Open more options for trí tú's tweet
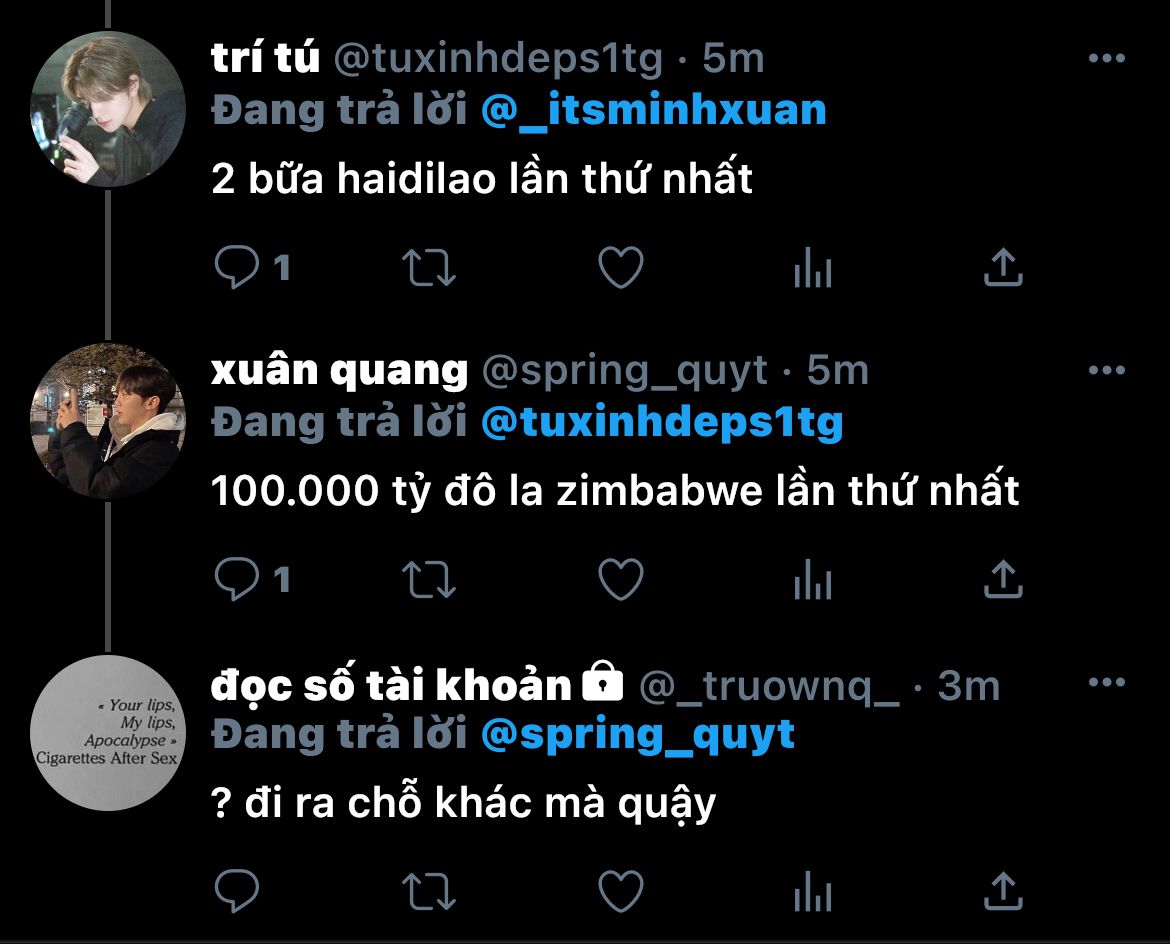 [1107, 58]
